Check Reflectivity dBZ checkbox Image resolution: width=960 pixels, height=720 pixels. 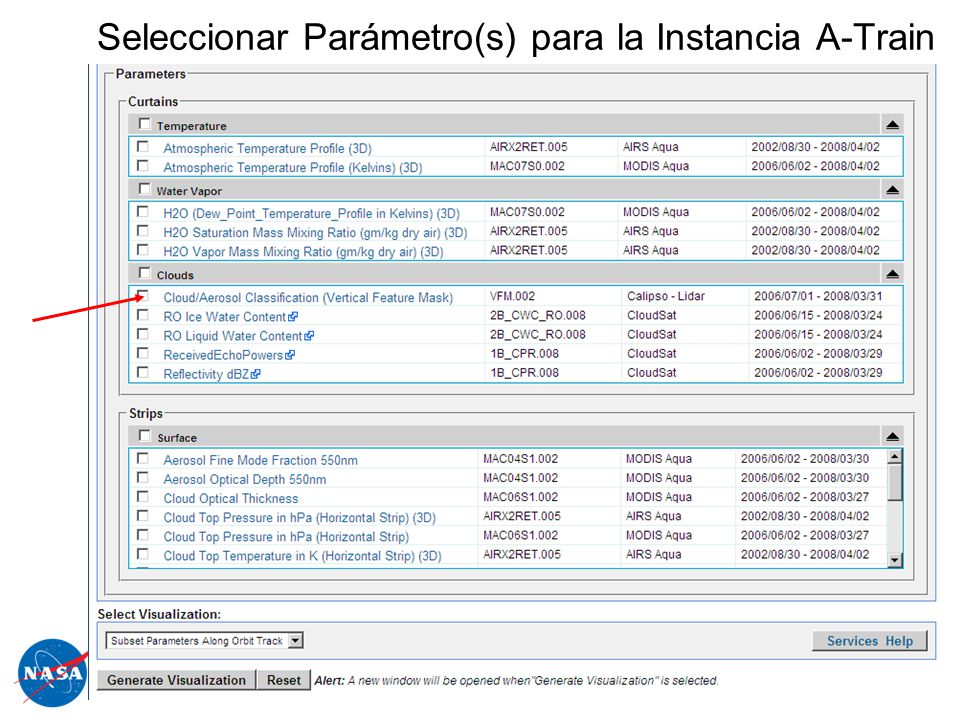point(143,372)
